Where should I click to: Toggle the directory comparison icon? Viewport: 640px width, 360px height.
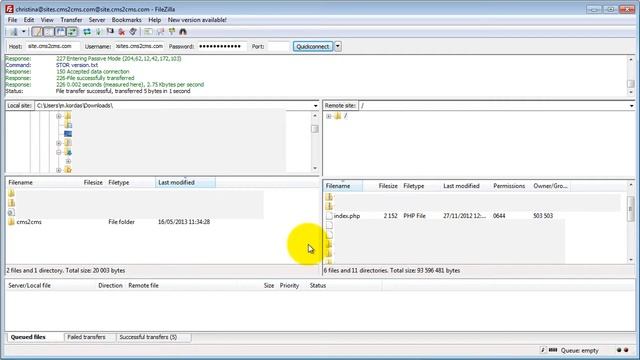[160, 32]
